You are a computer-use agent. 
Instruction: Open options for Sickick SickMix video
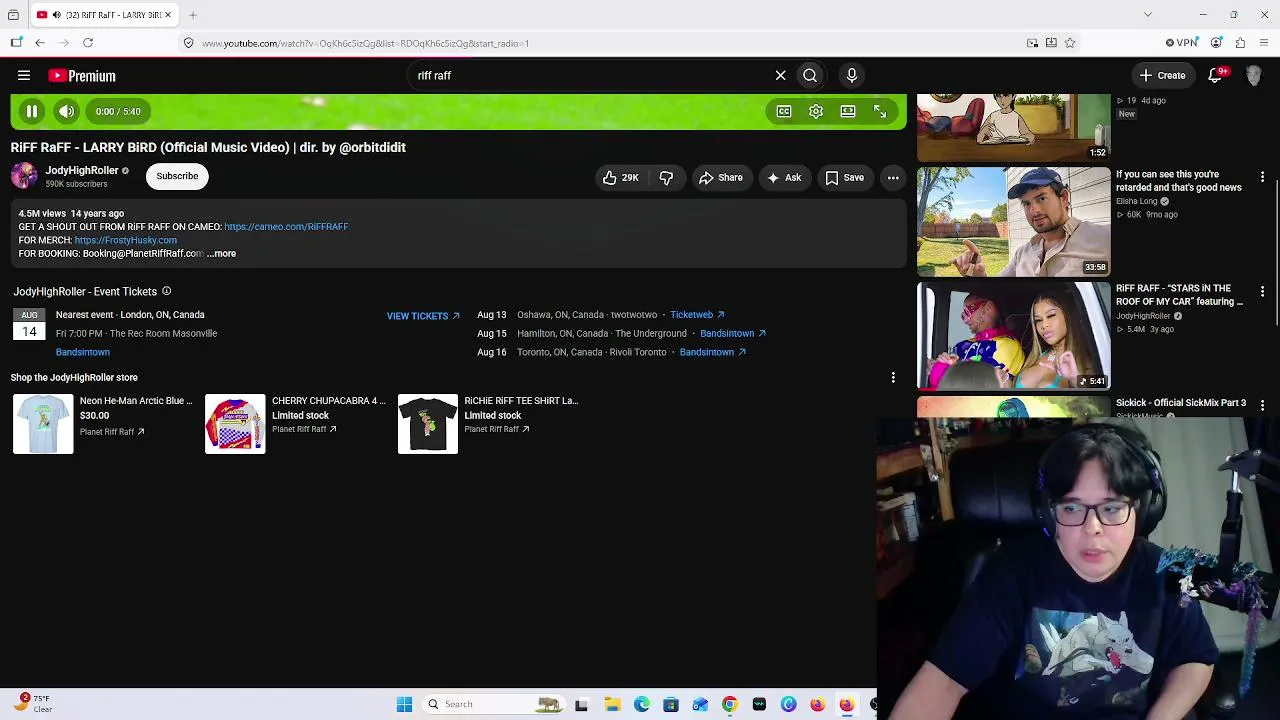(x=1262, y=405)
